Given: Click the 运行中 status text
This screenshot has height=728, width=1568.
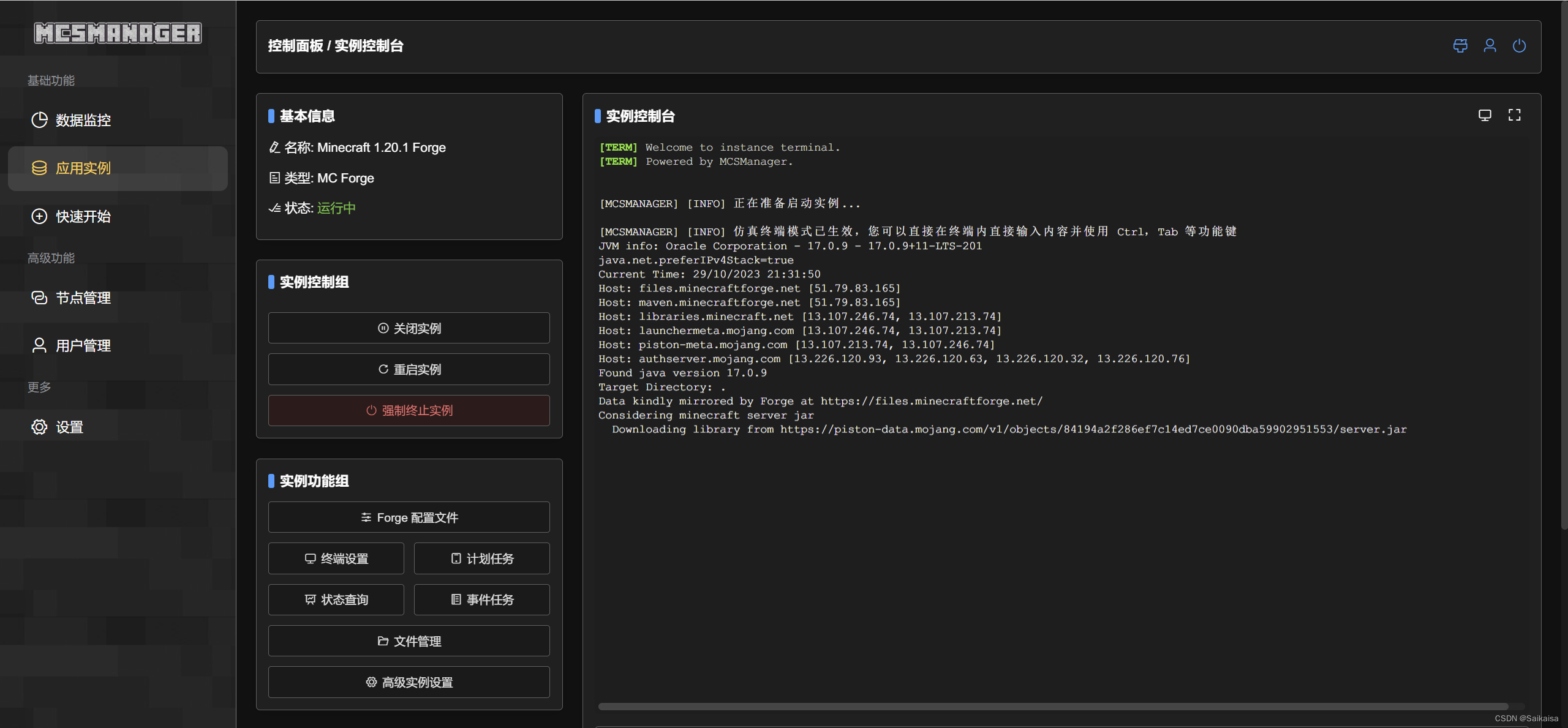Looking at the screenshot, I should coord(336,208).
